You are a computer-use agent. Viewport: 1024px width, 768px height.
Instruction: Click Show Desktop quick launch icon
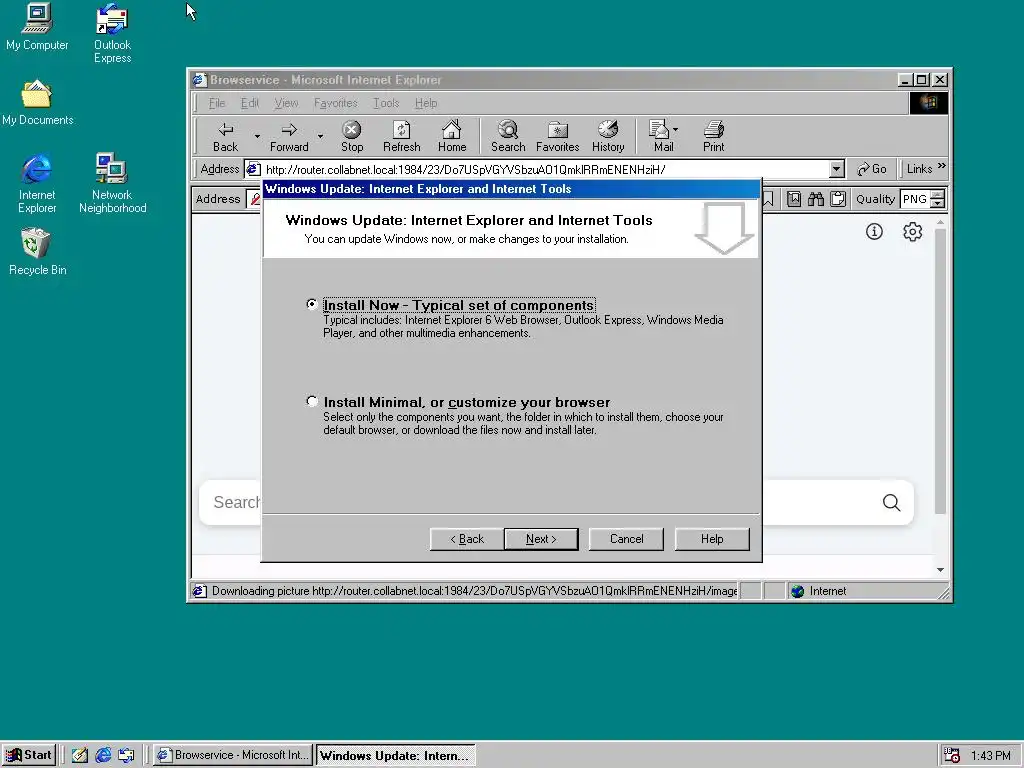[80, 756]
